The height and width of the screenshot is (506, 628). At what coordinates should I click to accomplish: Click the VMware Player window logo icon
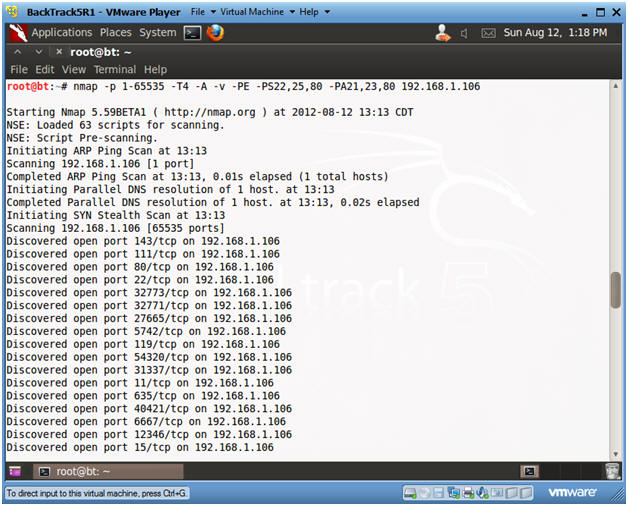[13, 12]
